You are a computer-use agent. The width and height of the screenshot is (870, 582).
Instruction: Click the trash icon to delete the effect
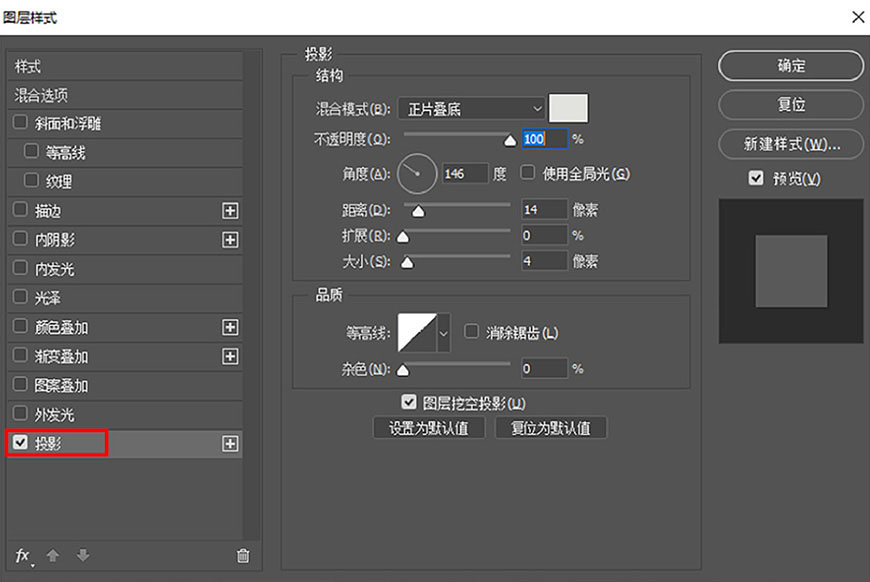pyautogui.click(x=242, y=556)
